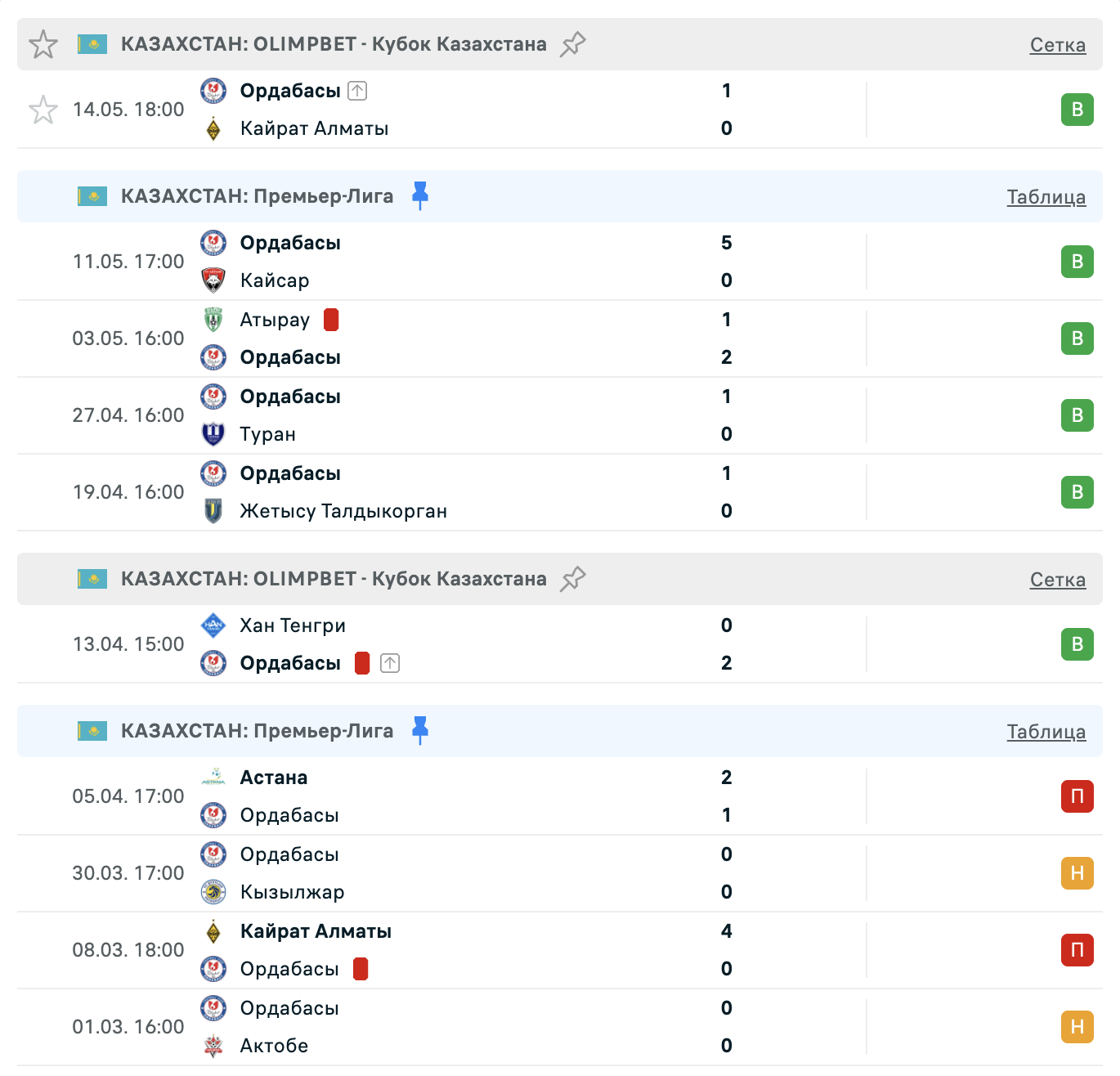Star the 14.05. 18:00 Ордабасы match
This screenshot has width=1120, height=1076.
click(x=43, y=110)
